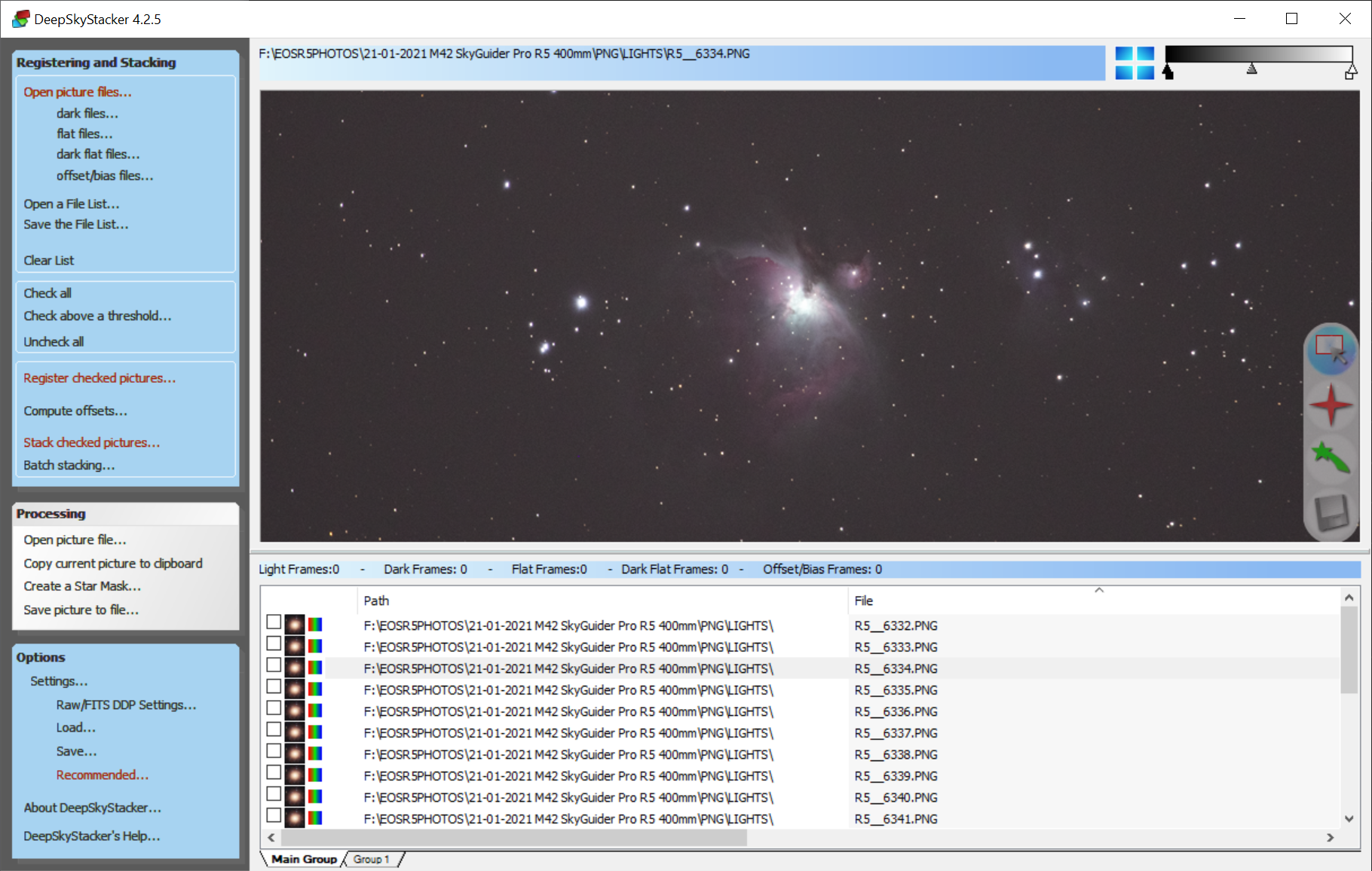Add offset/bias files
This screenshot has width=1372, height=871.
pos(105,176)
